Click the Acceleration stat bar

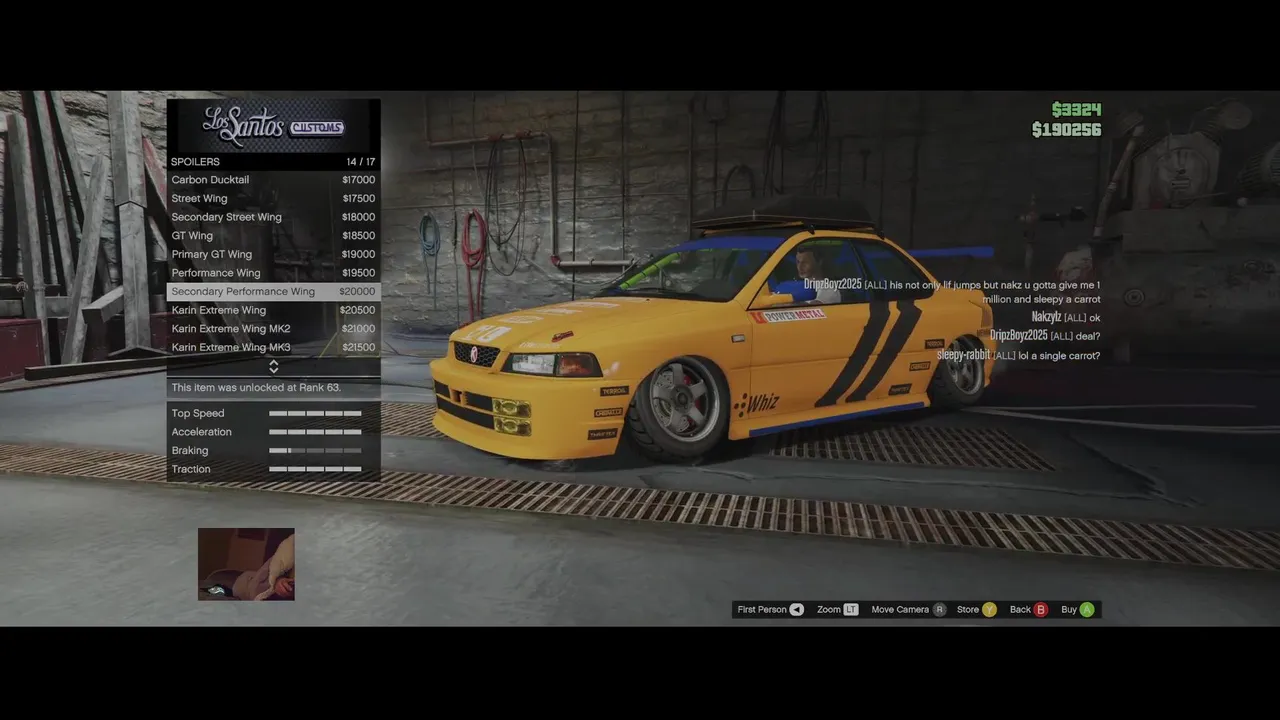coord(315,432)
